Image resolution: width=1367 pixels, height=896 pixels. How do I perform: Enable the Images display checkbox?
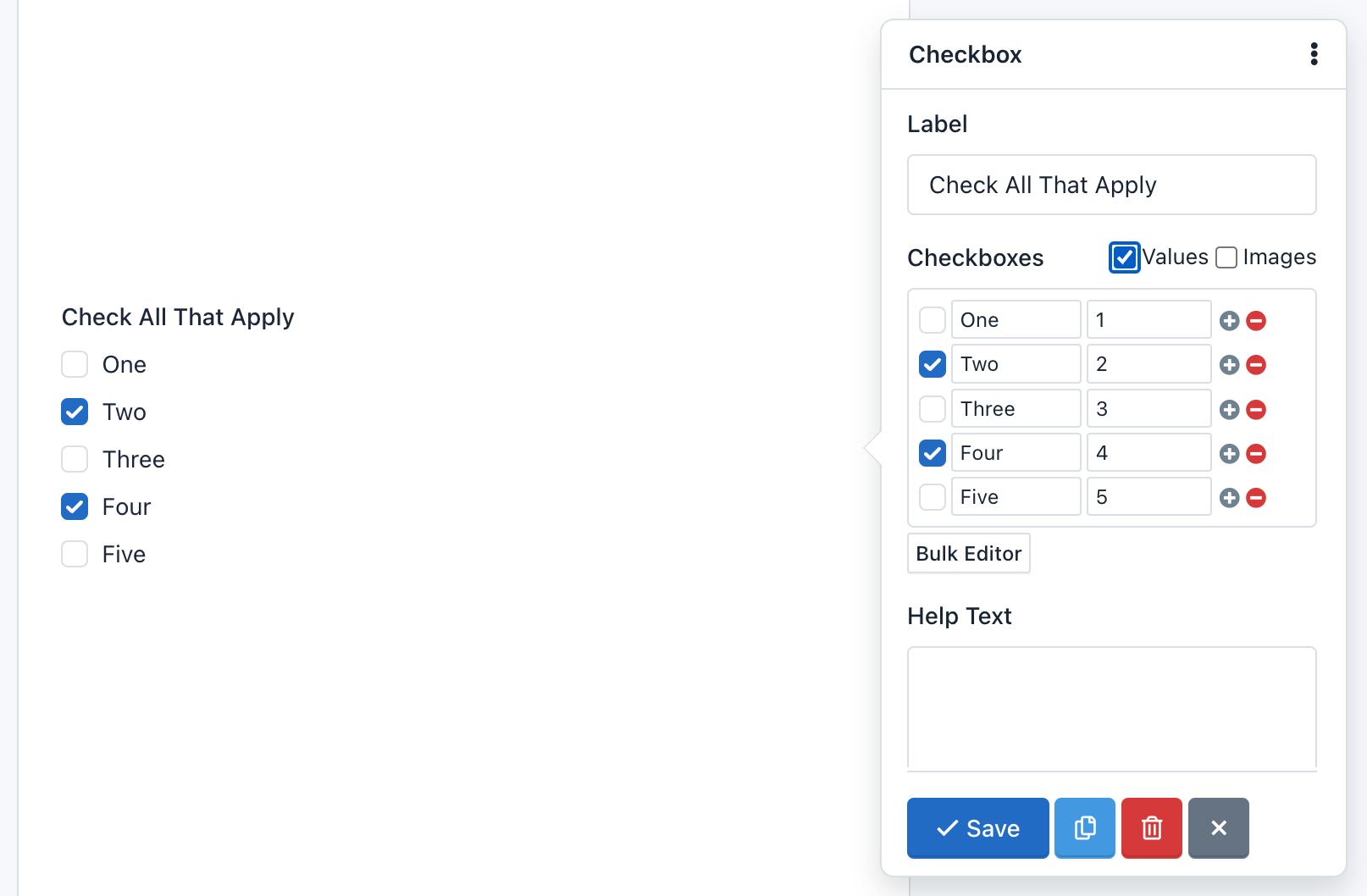point(1226,257)
